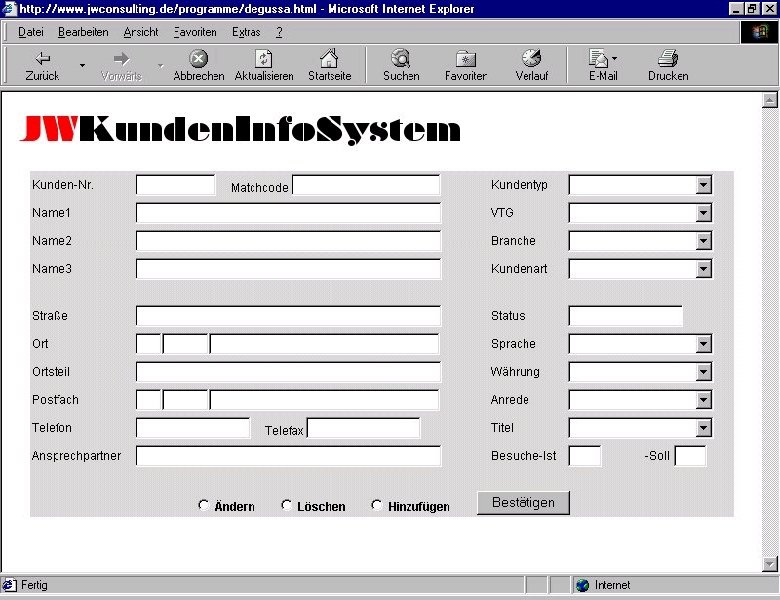
Task: Open the Branche dropdown list
Action: pyautogui.click(x=703, y=241)
